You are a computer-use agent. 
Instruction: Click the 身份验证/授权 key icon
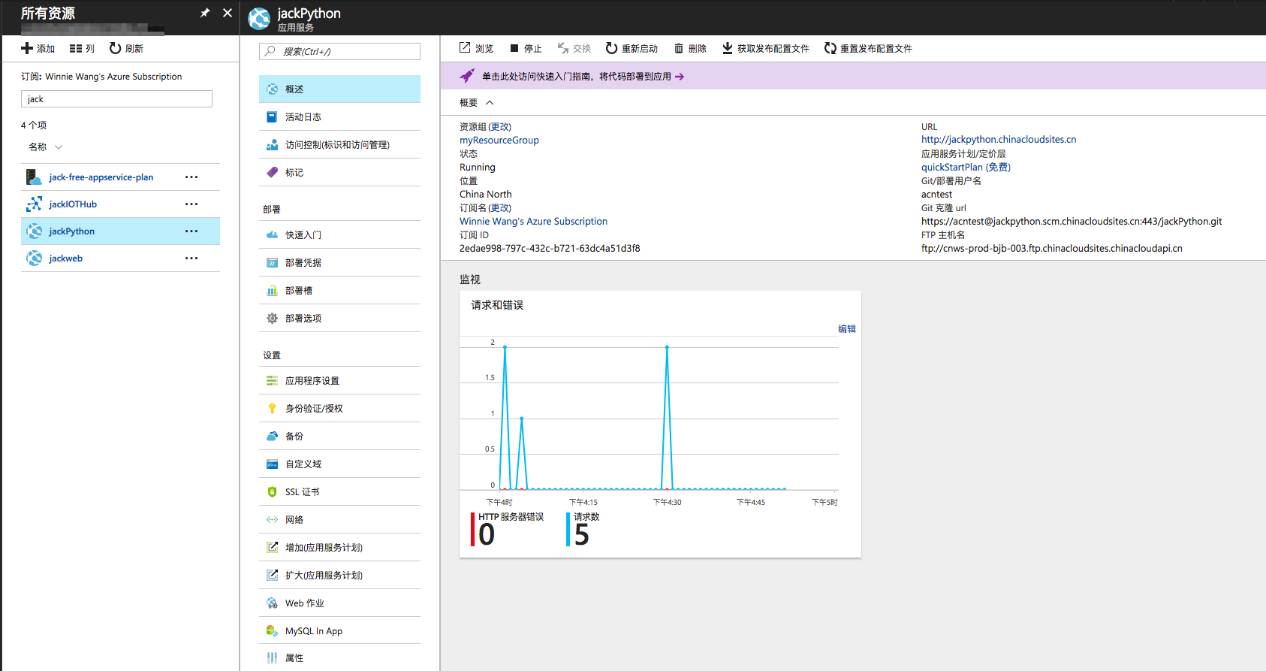point(272,408)
